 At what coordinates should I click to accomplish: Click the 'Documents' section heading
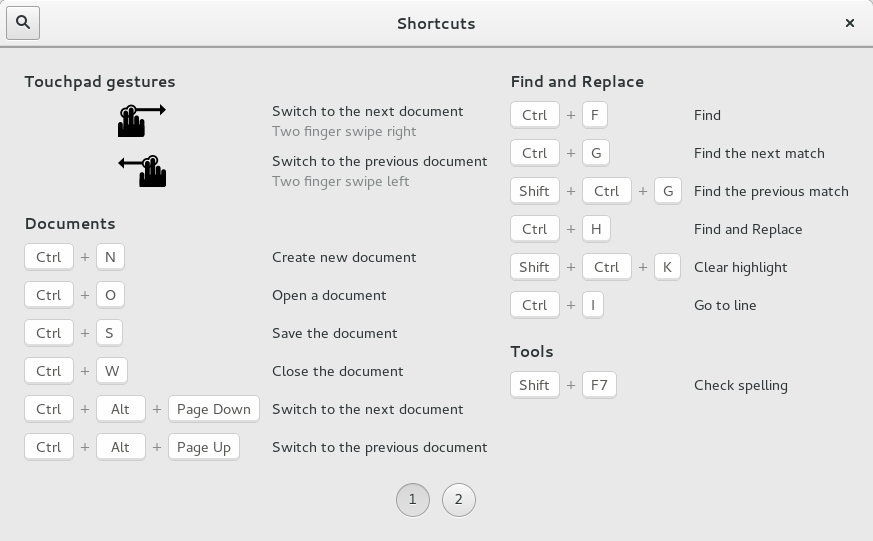pyautogui.click(x=70, y=224)
